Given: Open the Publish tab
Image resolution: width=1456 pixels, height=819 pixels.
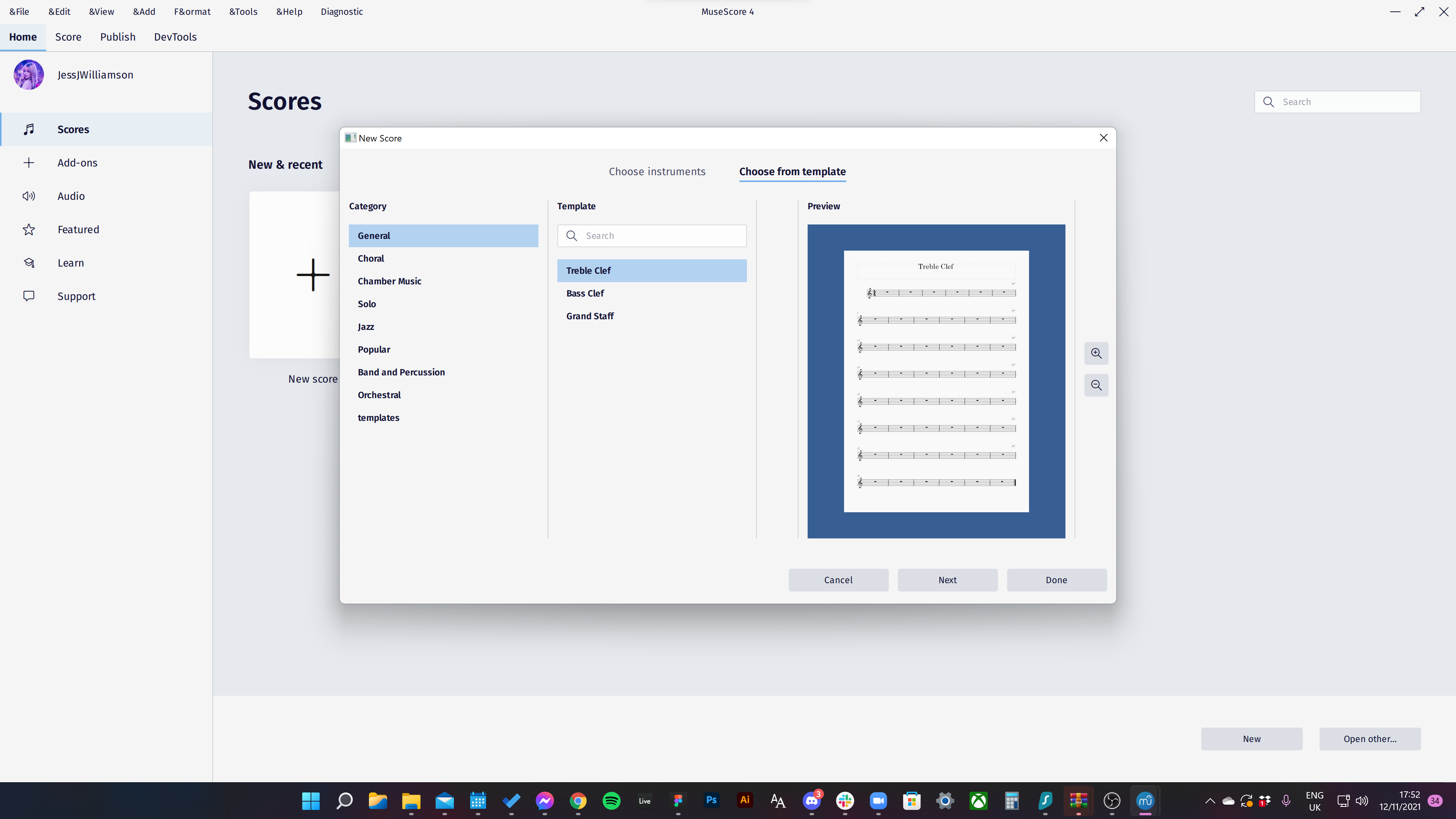Looking at the screenshot, I should point(118,36).
